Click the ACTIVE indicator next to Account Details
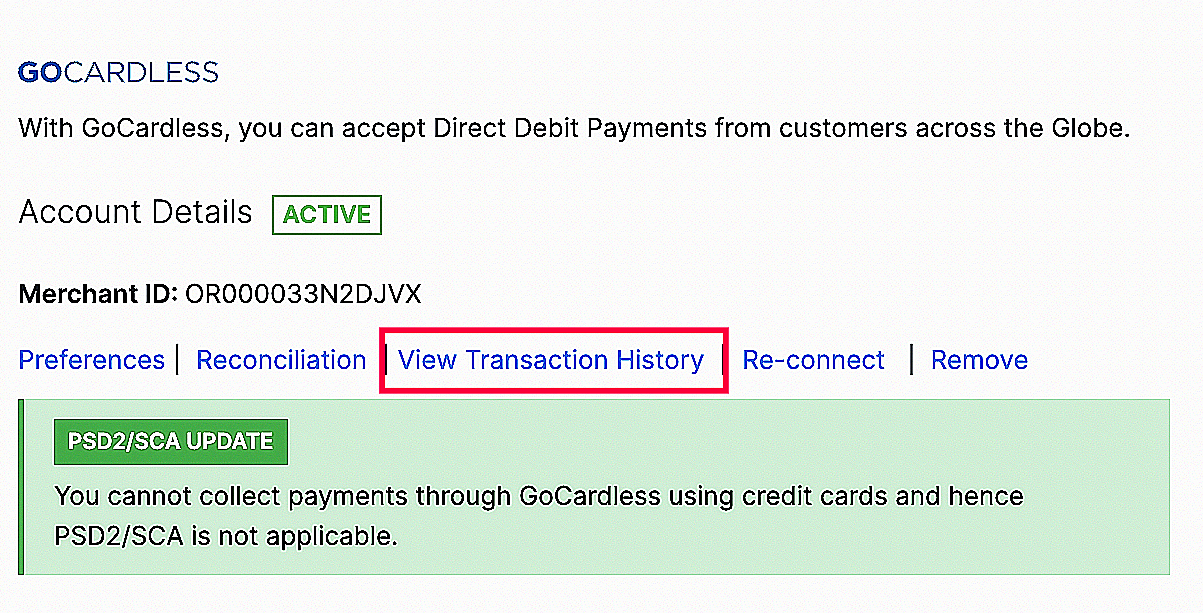 pyautogui.click(x=326, y=213)
